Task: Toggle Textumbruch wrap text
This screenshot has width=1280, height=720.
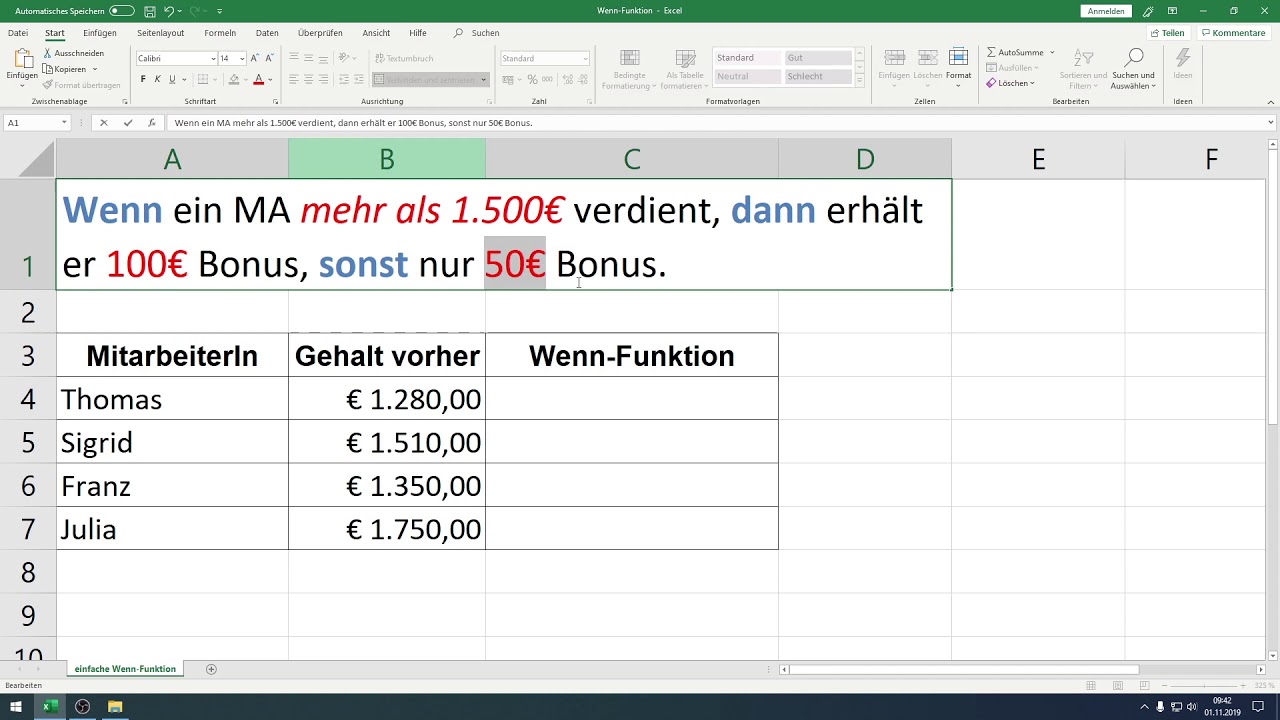Action: (403, 59)
